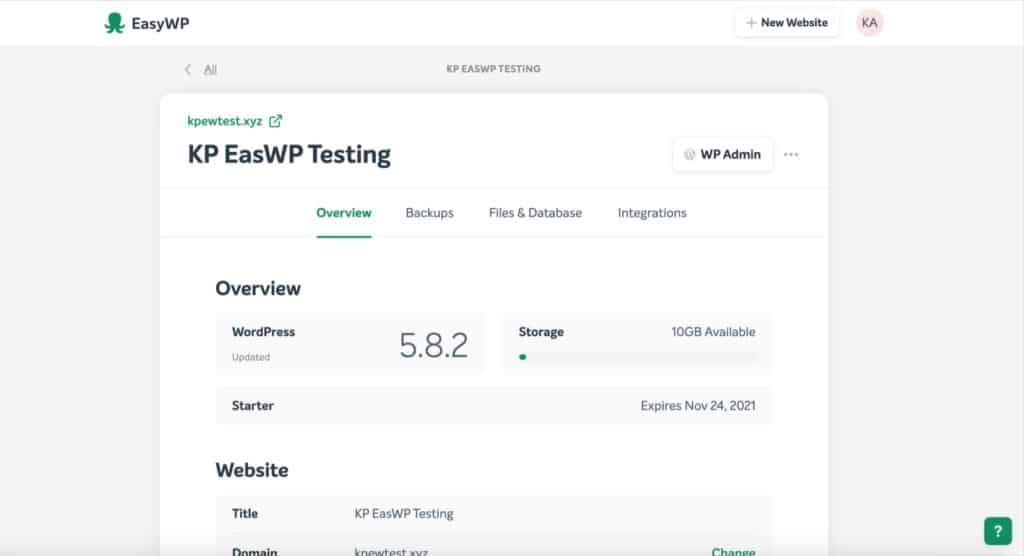Click the Website section heading
The height and width of the screenshot is (556, 1024).
pos(252,470)
